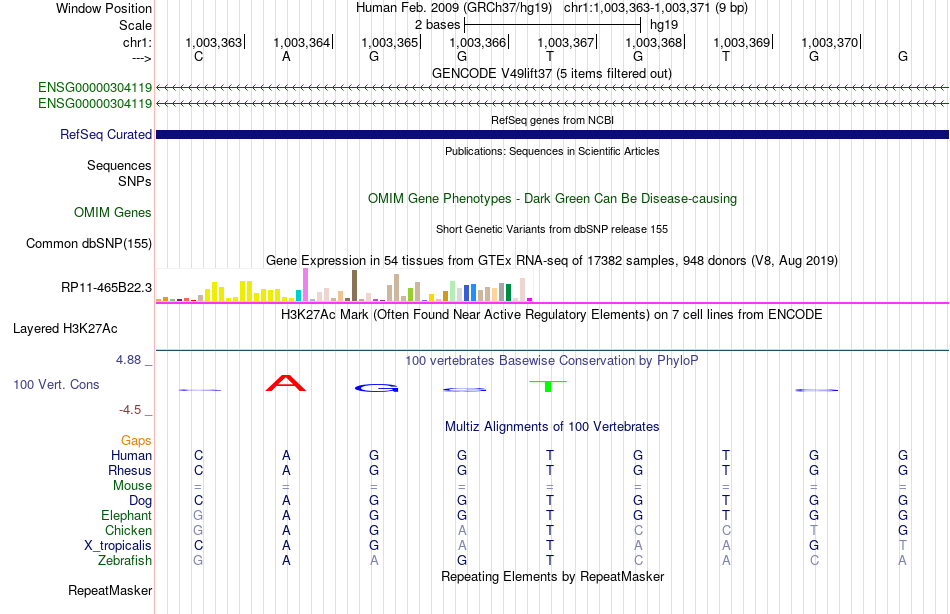Open Publications: Sequences in Scientific Articles title

click(552, 151)
